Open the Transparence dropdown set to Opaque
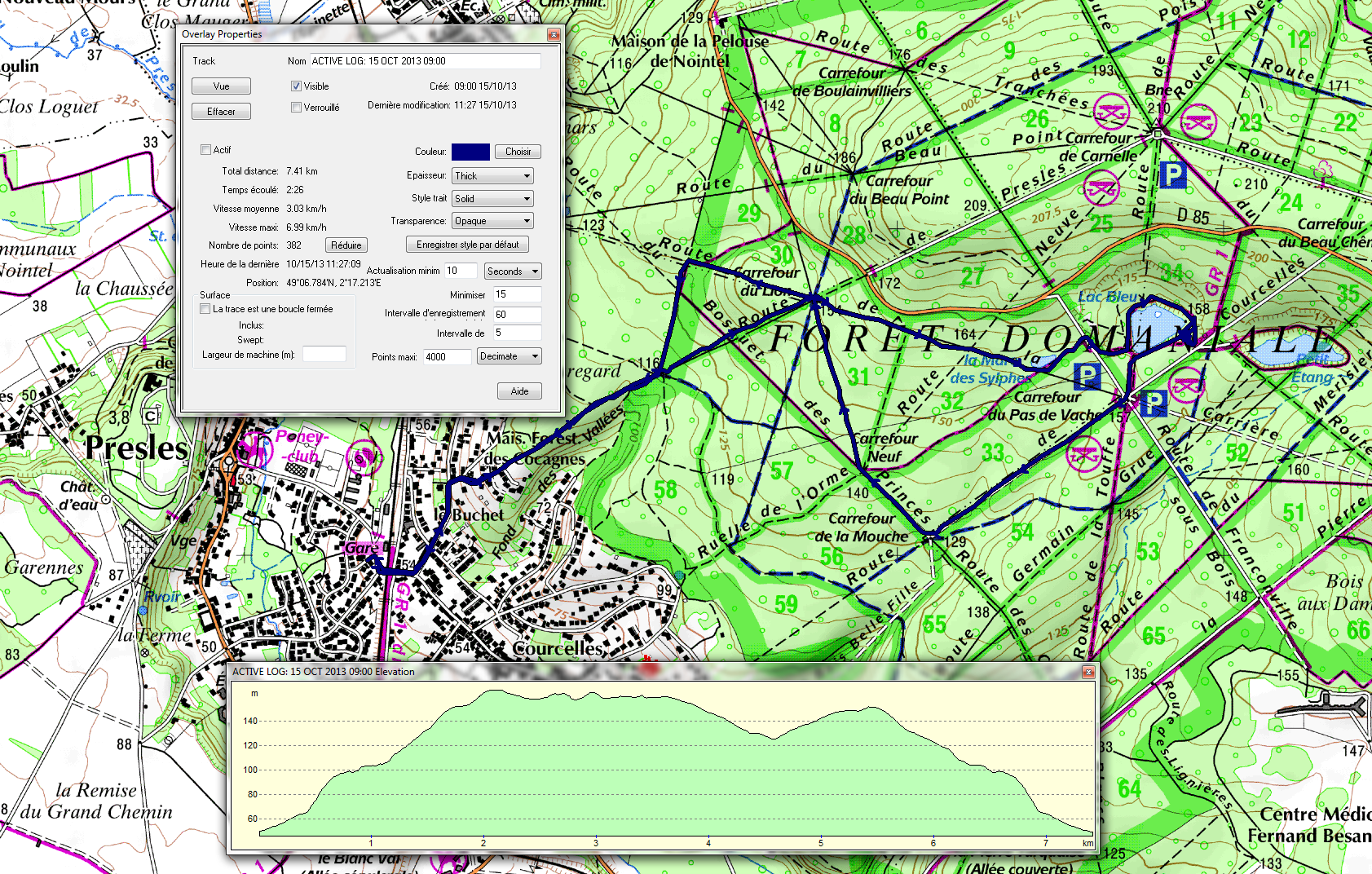The width and height of the screenshot is (1372, 874). coord(492,221)
